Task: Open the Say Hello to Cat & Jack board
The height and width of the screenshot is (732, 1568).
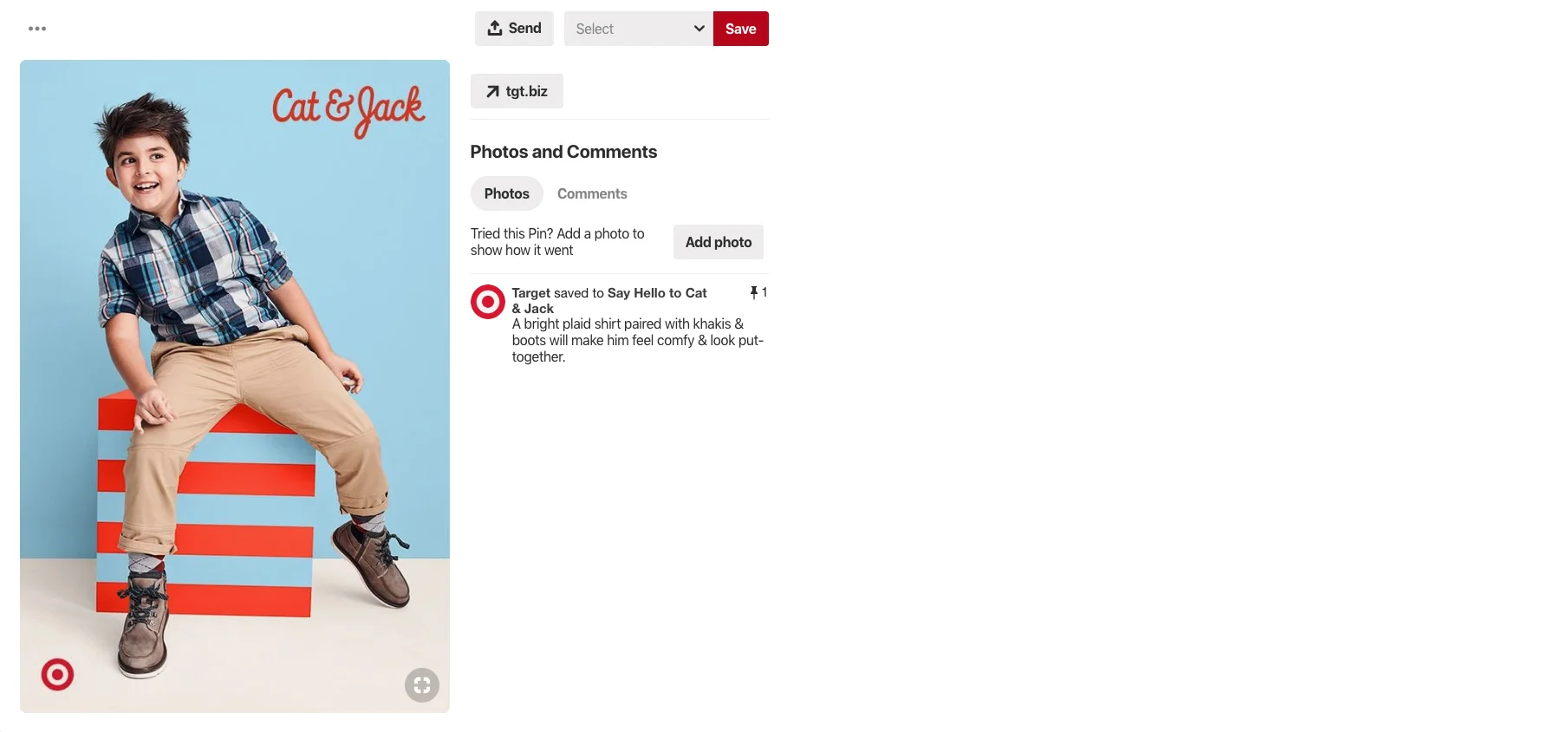Action: click(x=609, y=300)
